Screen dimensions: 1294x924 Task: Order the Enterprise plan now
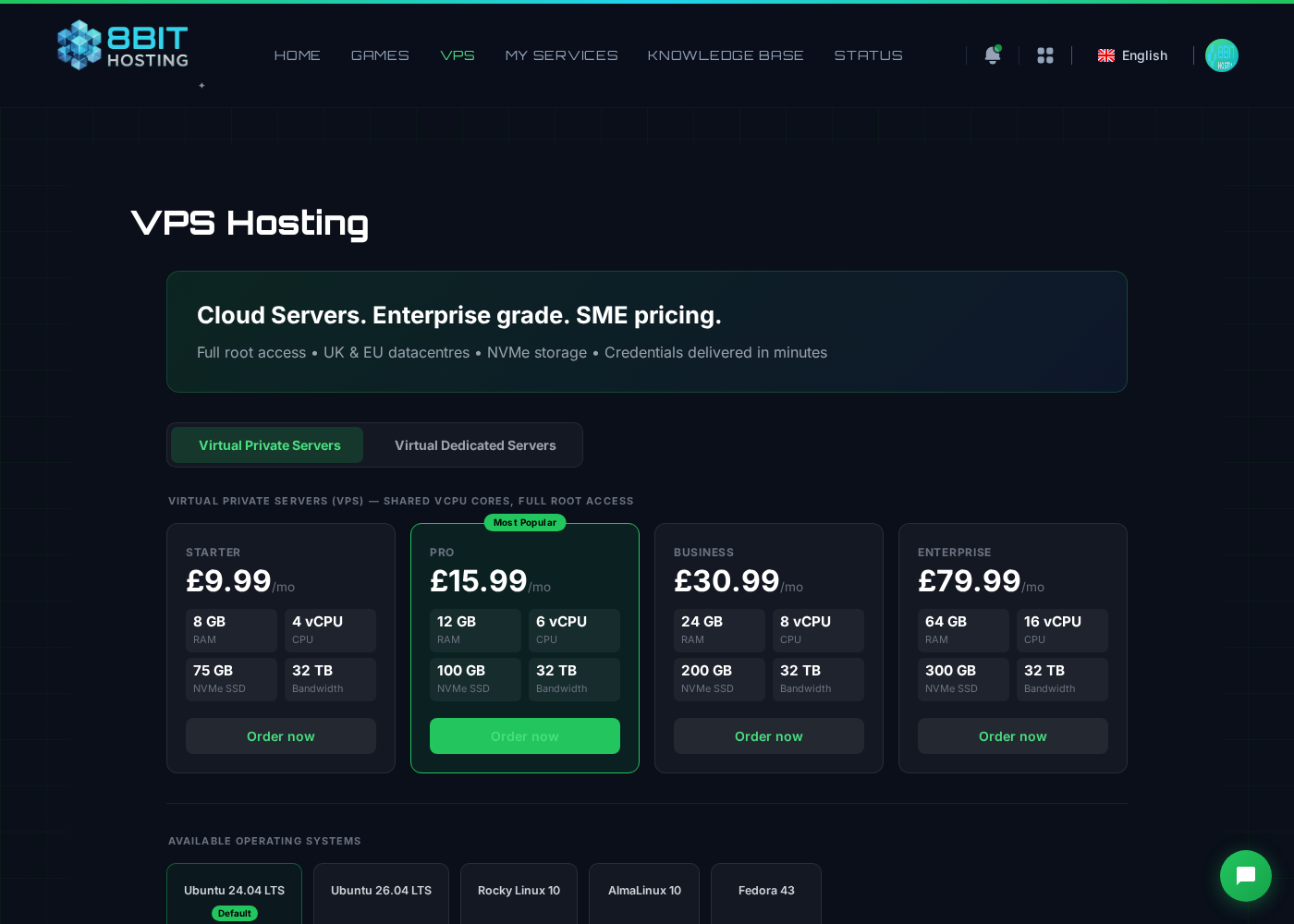(x=1013, y=736)
